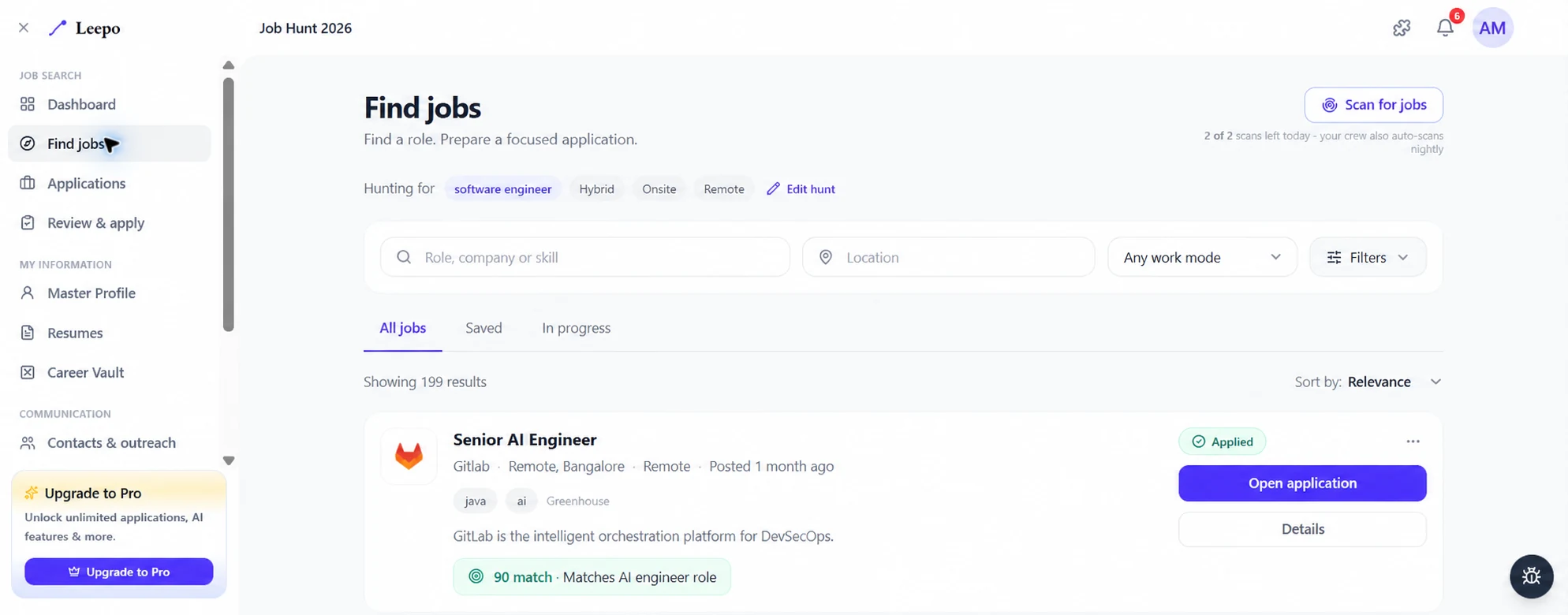Toggle the Hybrid chip
1568x615 pixels.
596,189
